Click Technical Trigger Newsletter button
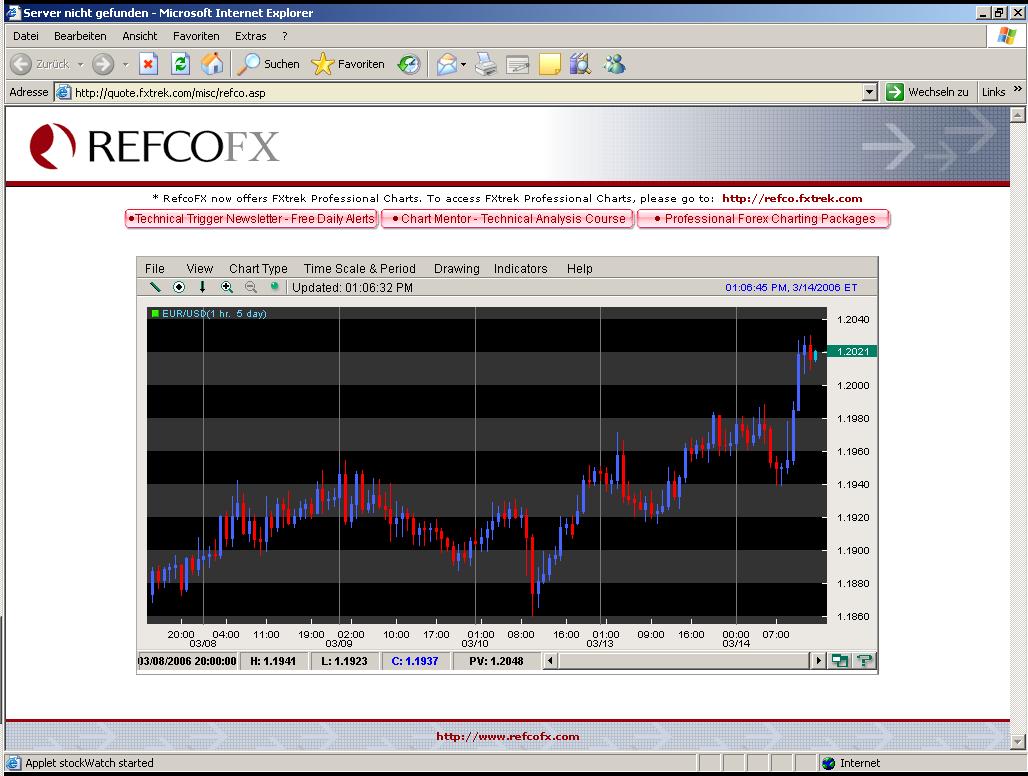1028x776 pixels. click(252, 219)
